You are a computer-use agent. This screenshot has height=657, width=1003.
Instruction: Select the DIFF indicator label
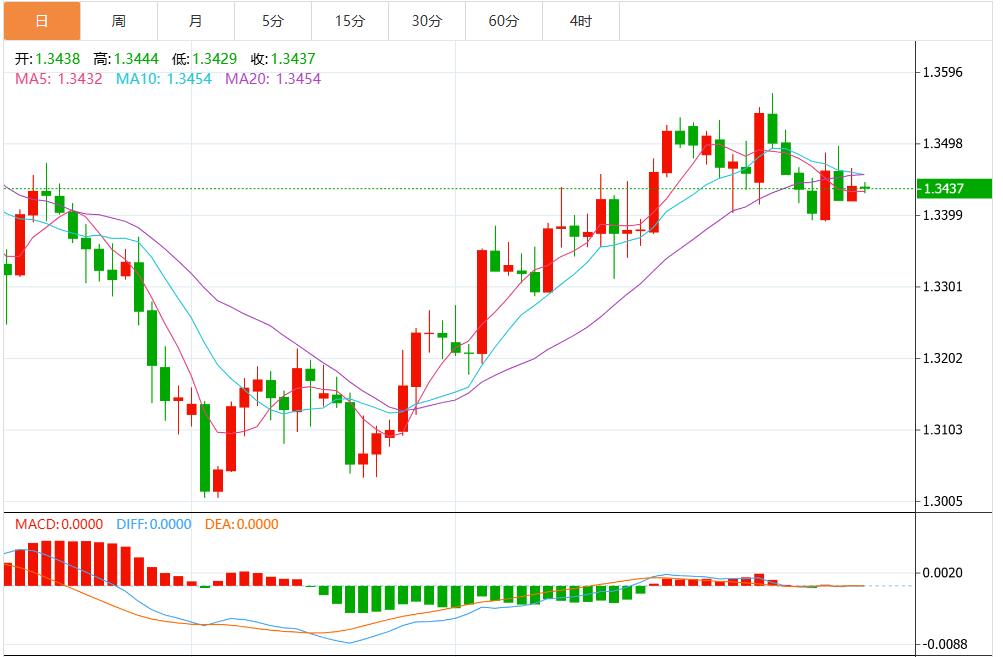[153, 524]
